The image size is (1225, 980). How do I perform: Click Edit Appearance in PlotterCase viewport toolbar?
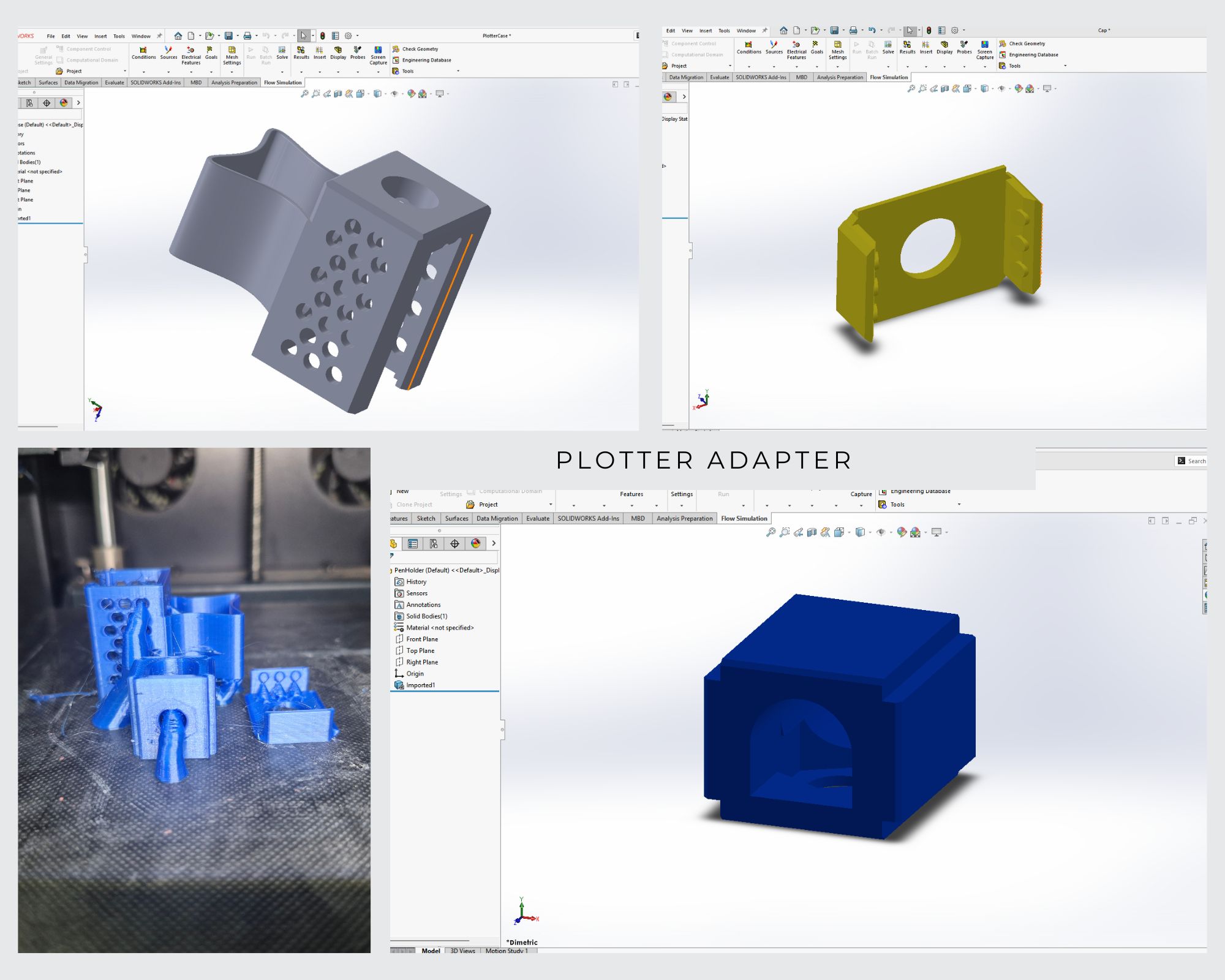coord(411,94)
